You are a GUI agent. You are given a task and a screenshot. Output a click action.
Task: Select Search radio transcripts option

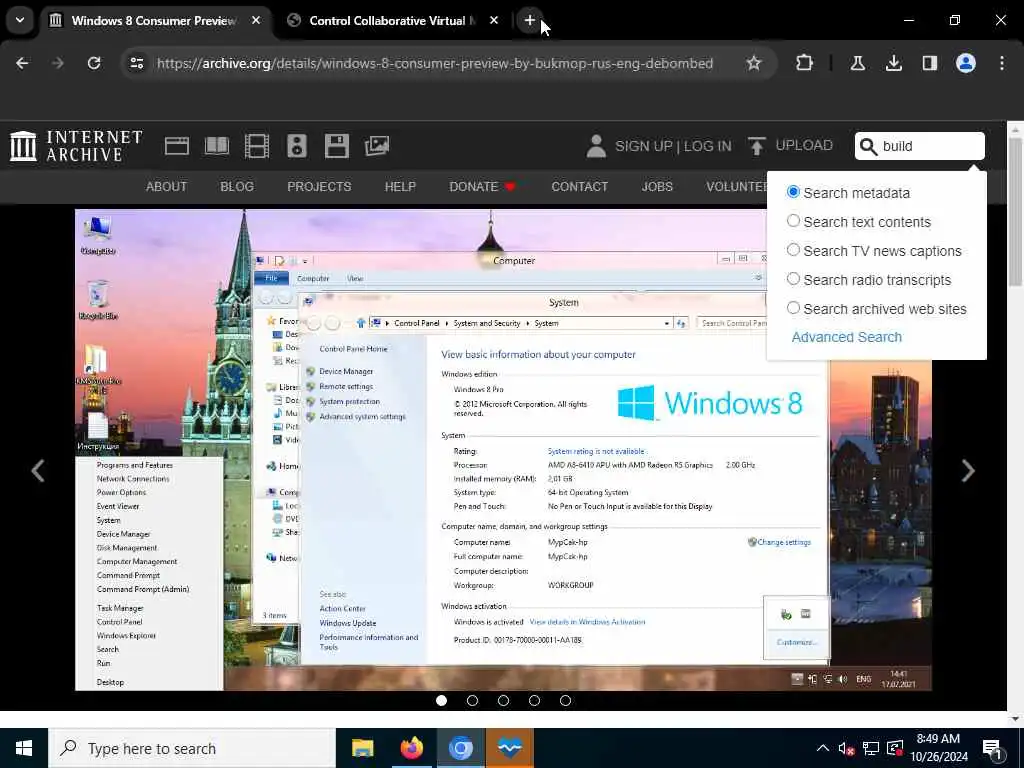point(793,279)
